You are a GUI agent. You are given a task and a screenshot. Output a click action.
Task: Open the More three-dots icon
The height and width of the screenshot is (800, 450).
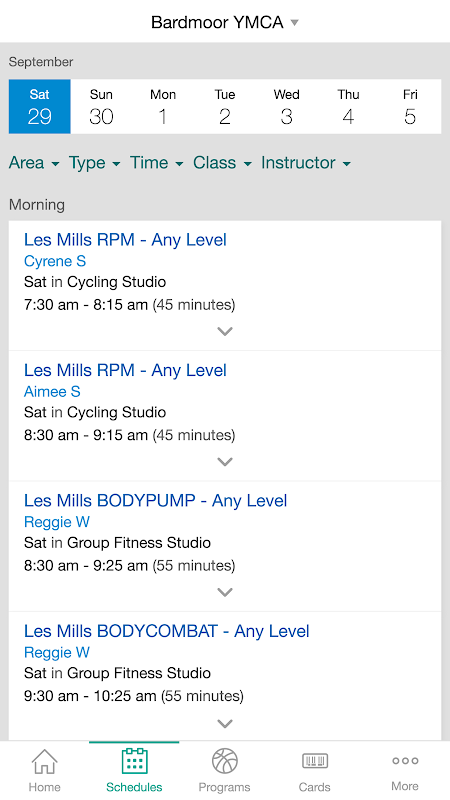click(405, 761)
